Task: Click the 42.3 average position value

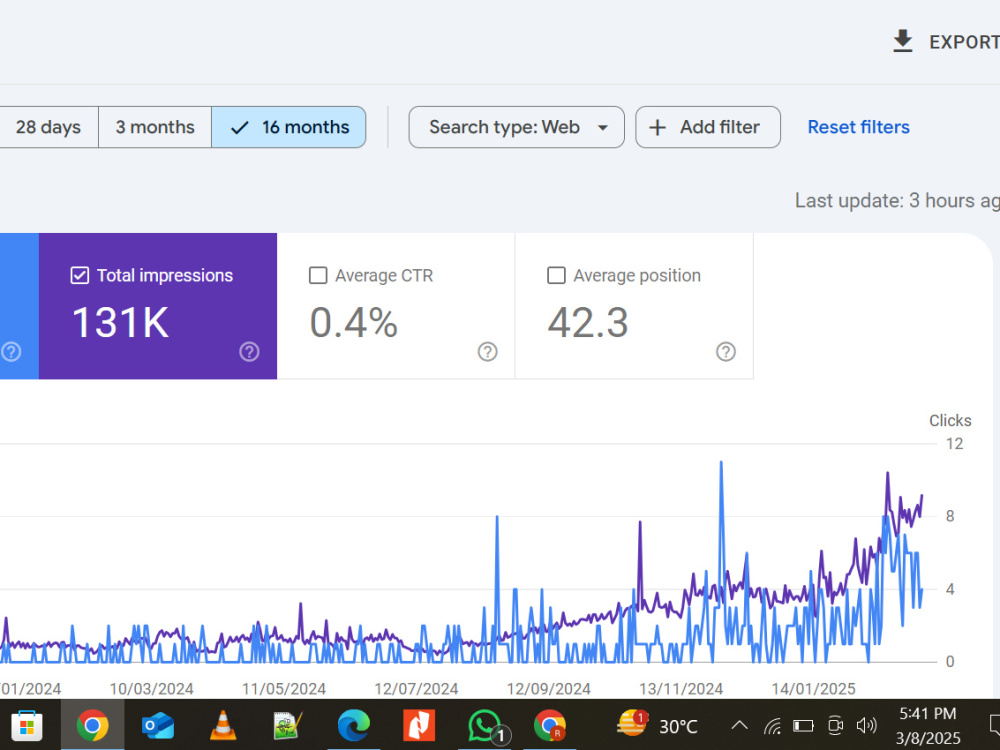Action: (x=588, y=322)
